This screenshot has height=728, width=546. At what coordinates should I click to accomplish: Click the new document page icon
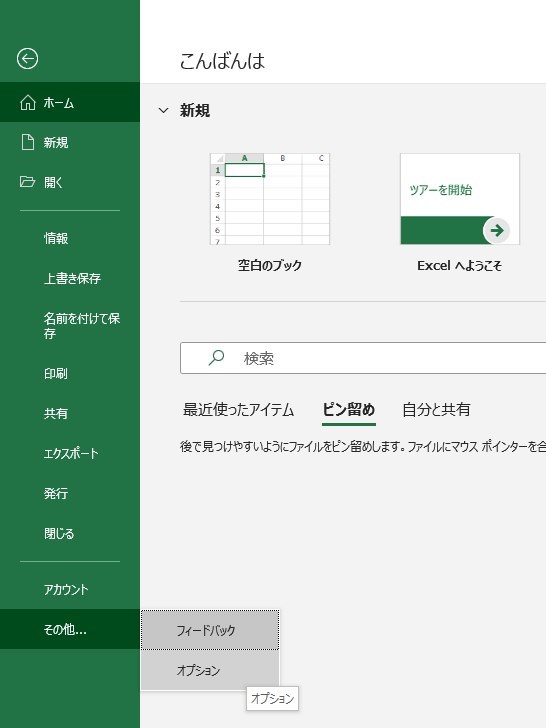tap(28, 142)
